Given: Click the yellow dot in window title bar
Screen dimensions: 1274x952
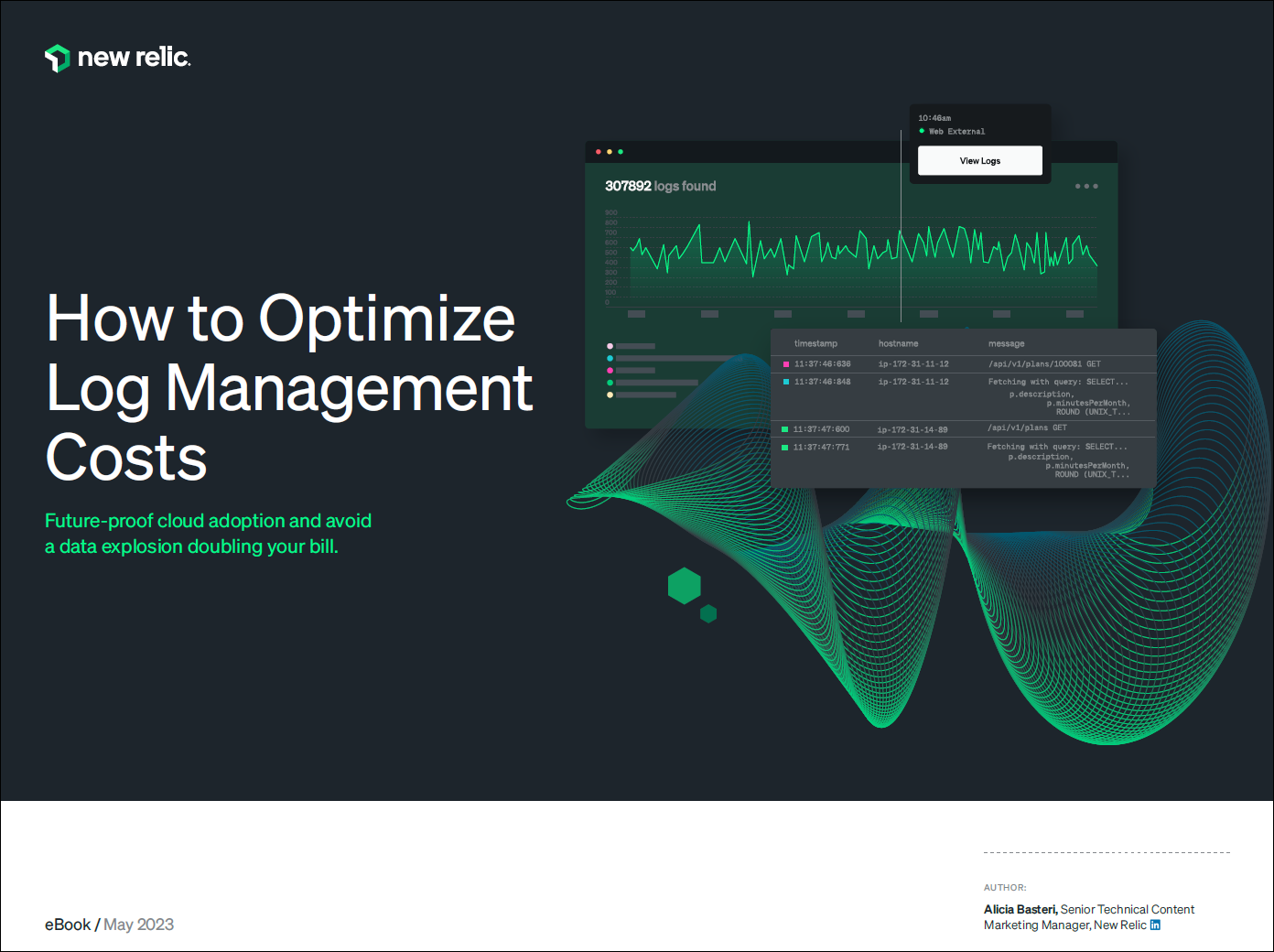Looking at the screenshot, I should [610, 152].
